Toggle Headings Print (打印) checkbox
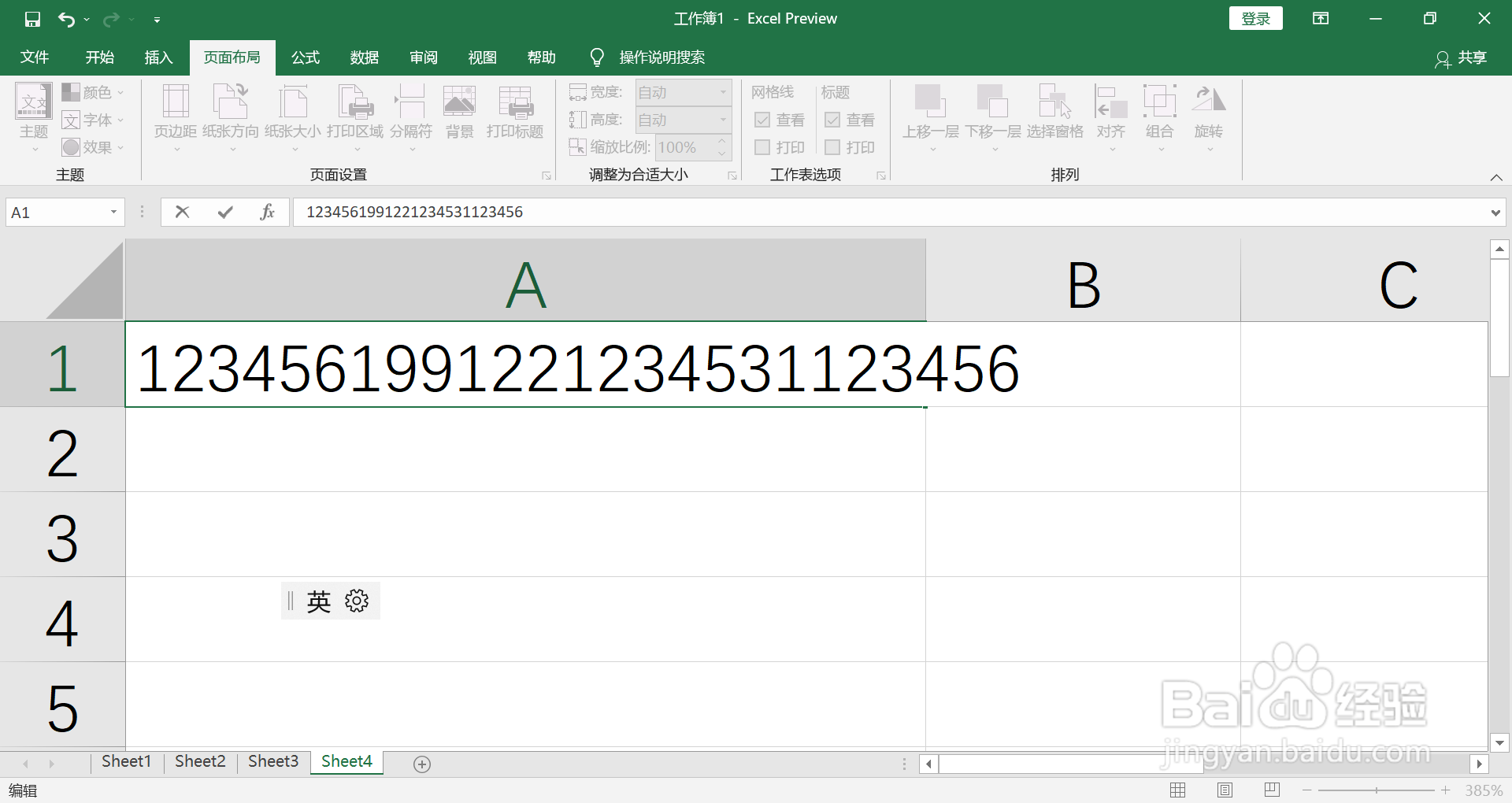 click(x=832, y=147)
